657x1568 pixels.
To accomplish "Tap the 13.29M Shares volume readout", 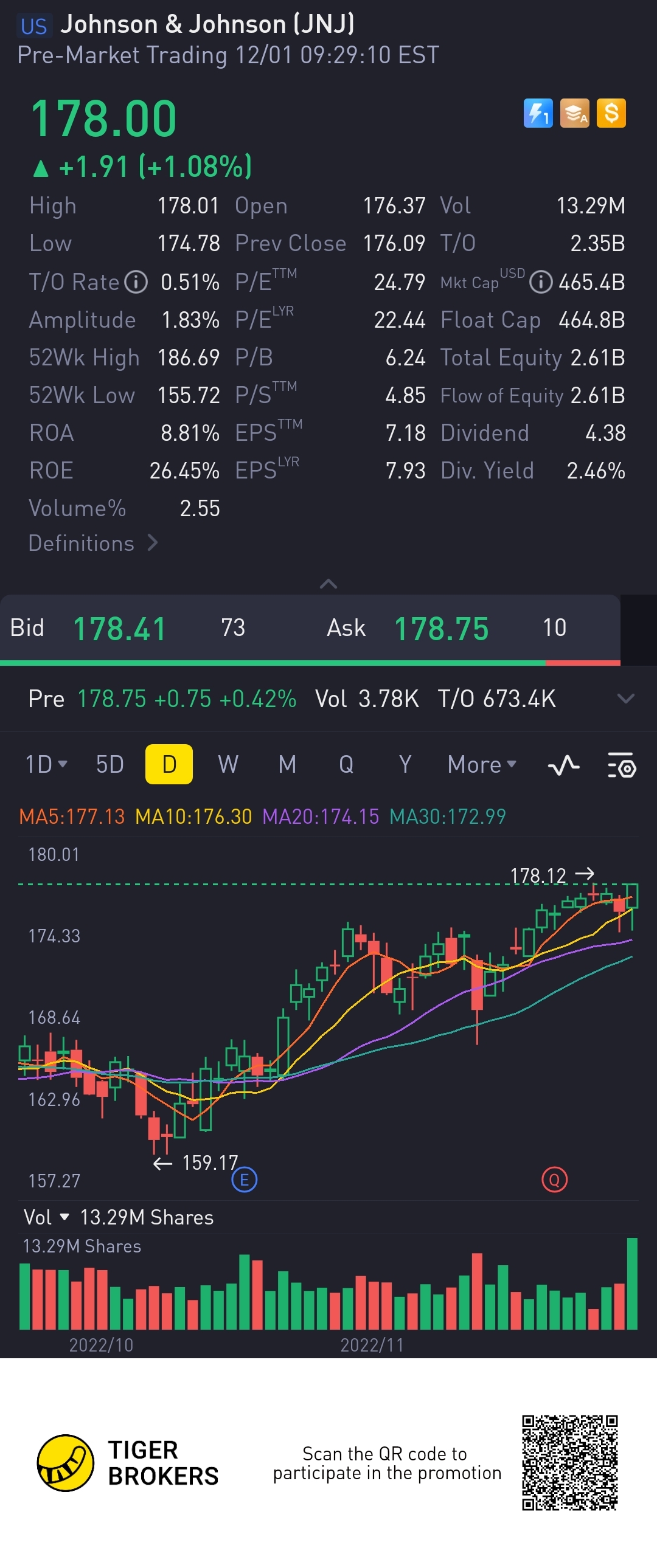I will tap(146, 1217).
